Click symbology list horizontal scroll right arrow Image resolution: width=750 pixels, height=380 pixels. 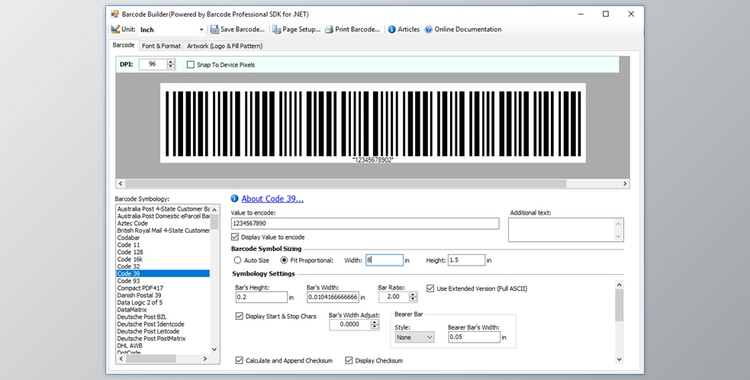tap(205, 358)
